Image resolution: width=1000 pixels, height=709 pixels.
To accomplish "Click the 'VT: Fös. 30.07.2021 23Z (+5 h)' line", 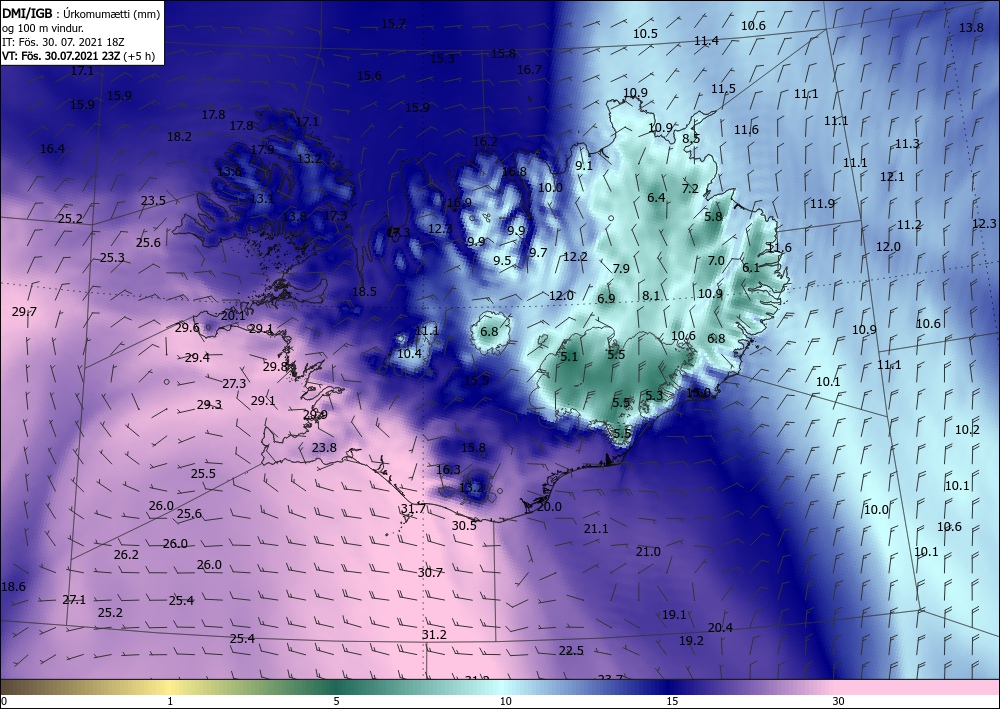I will (78, 55).
